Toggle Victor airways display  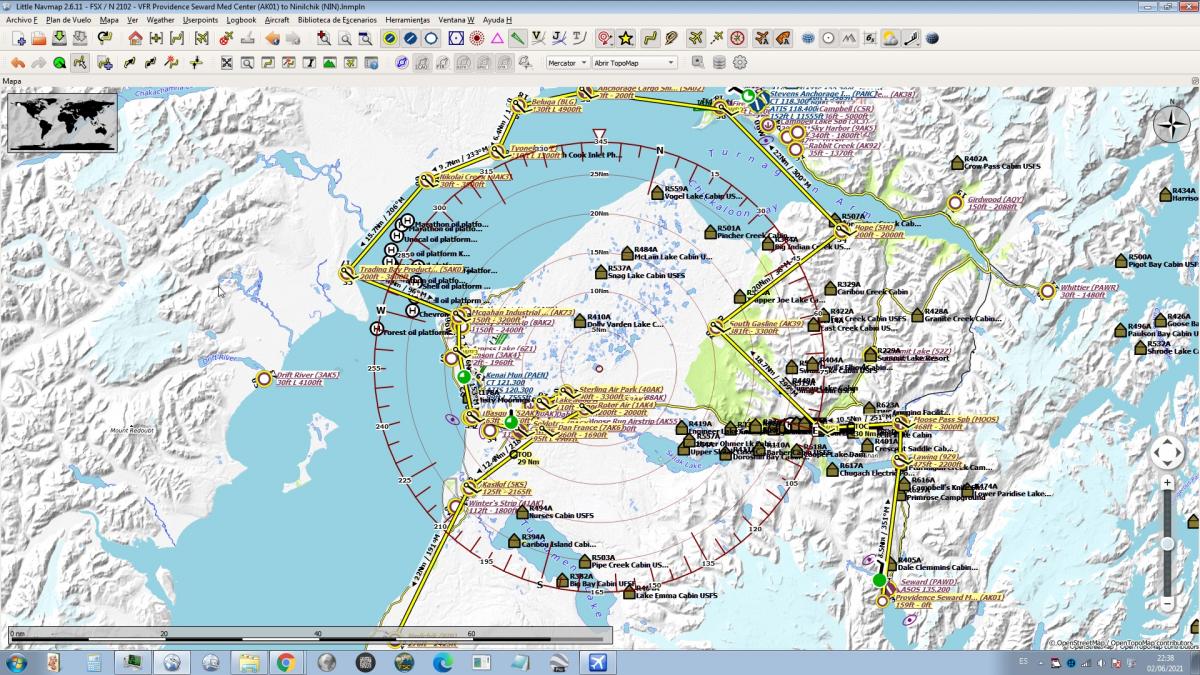[x=538, y=38]
